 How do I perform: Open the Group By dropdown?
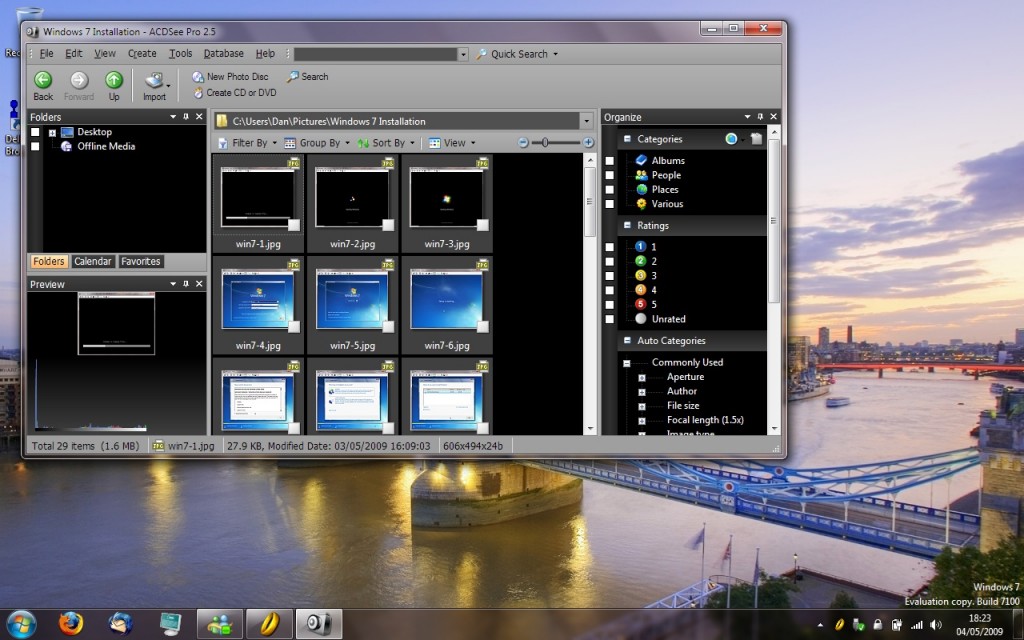click(317, 143)
